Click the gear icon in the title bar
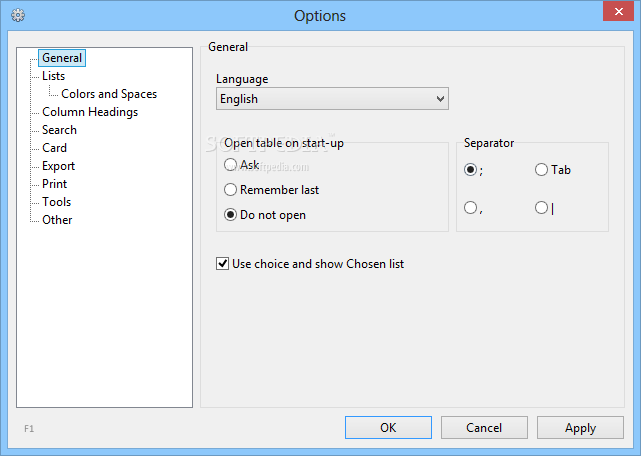The height and width of the screenshot is (456, 641). [x=18, y=16]
